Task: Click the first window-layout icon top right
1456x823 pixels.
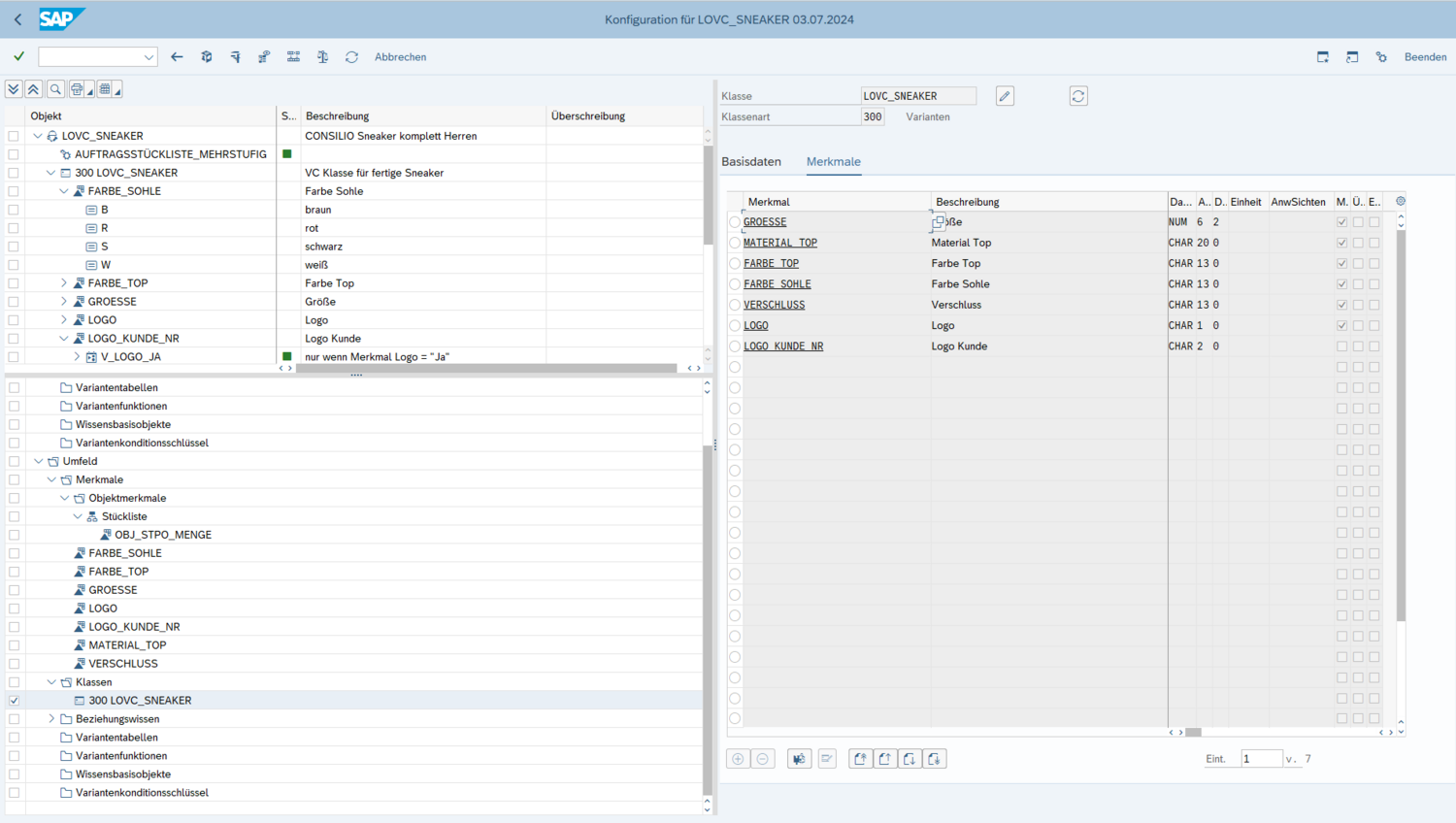Action: (x=1322, y=57)
